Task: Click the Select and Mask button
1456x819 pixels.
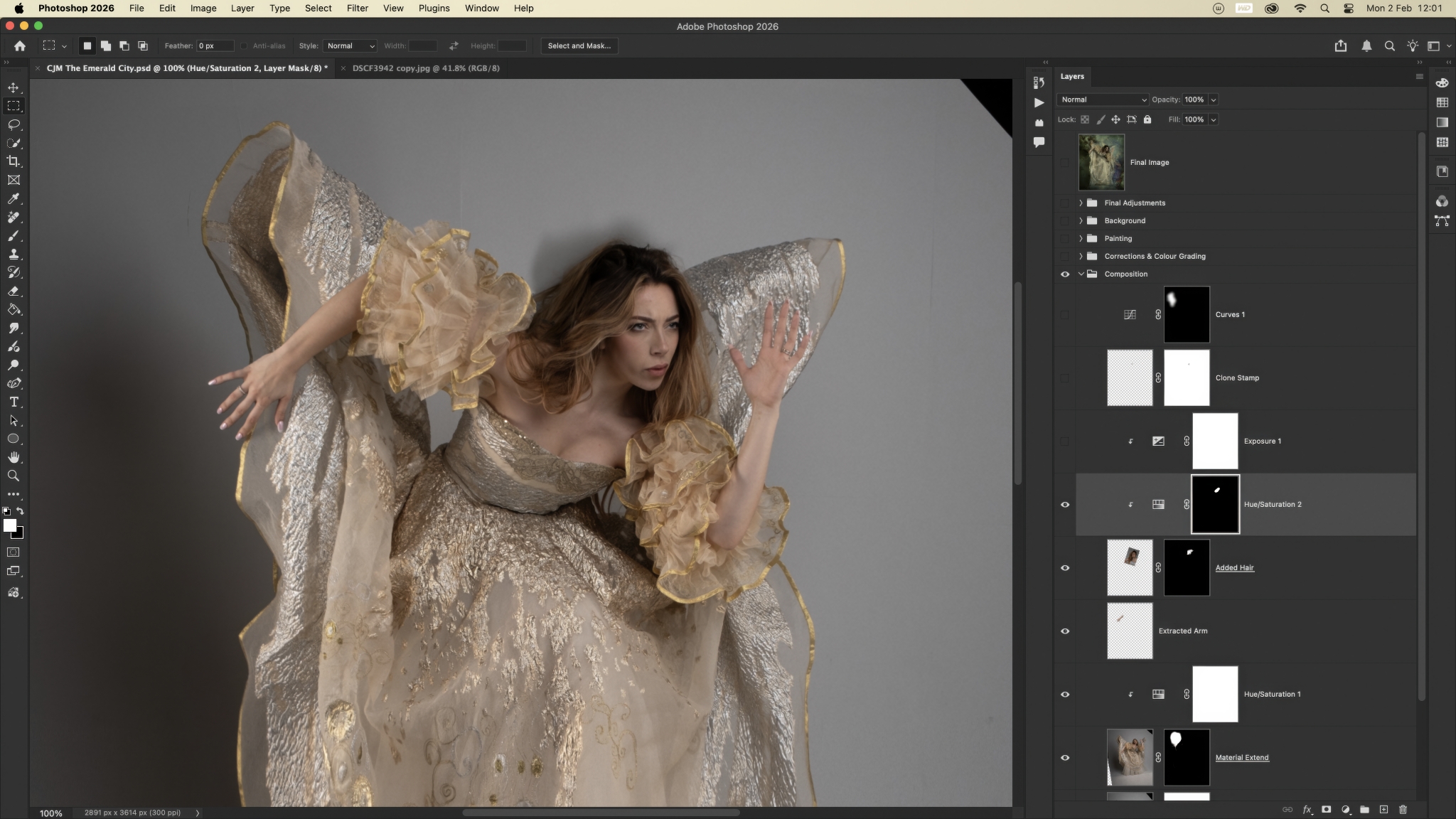Action: coord(579,45)
